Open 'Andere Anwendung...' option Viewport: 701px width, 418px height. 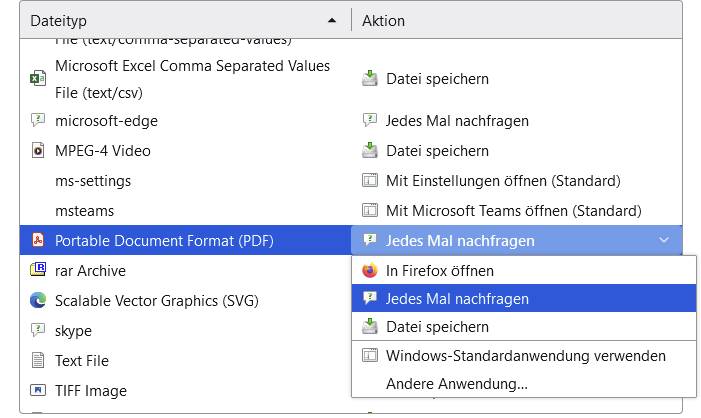coord(456,383)
